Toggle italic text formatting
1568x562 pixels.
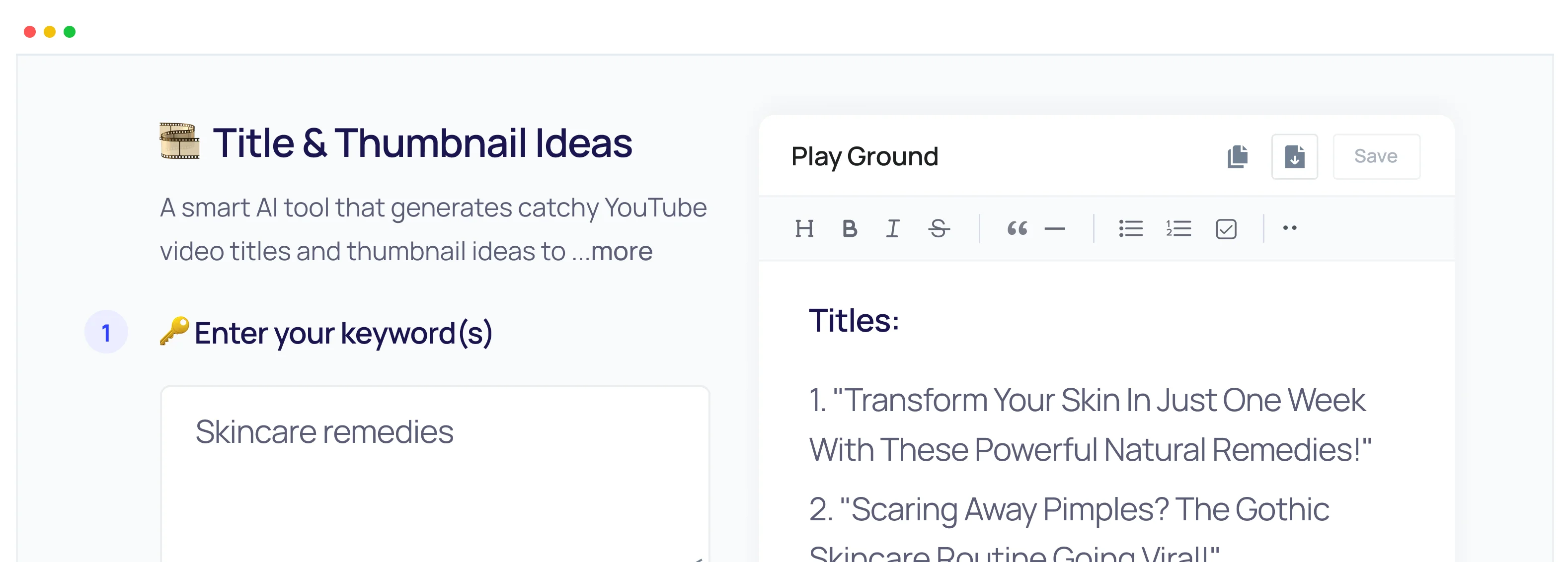pyautogui.click(x=892, y=229)
